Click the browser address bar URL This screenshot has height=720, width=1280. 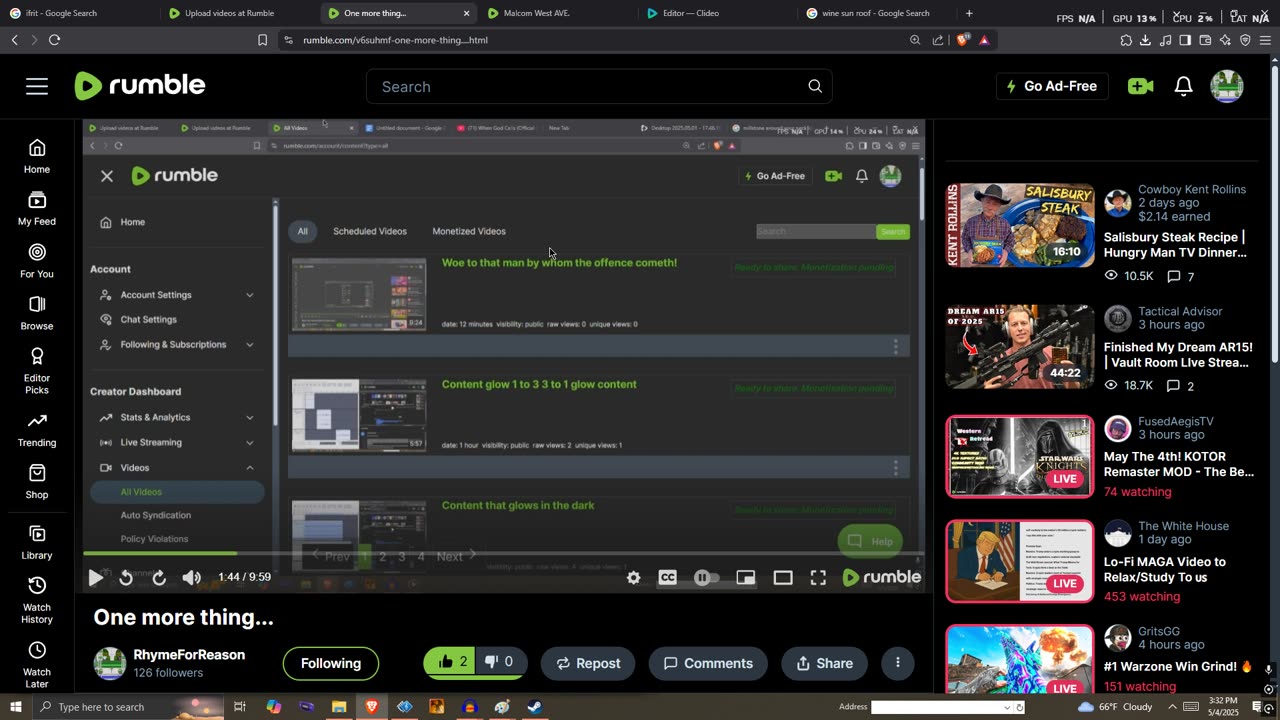[395, 40]
